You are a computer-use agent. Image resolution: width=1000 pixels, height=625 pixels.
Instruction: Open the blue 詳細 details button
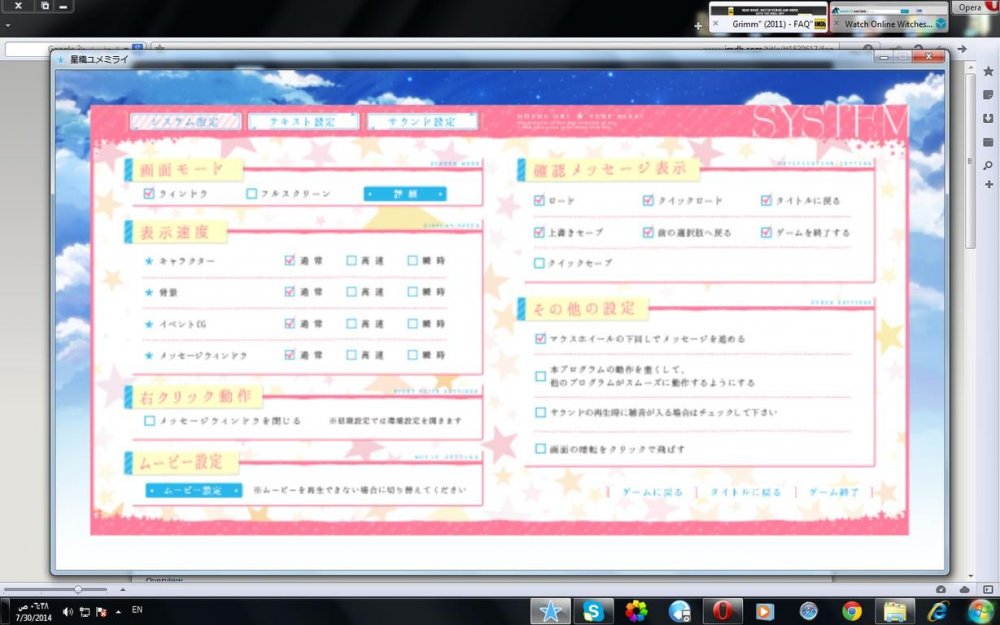[405, 194]
